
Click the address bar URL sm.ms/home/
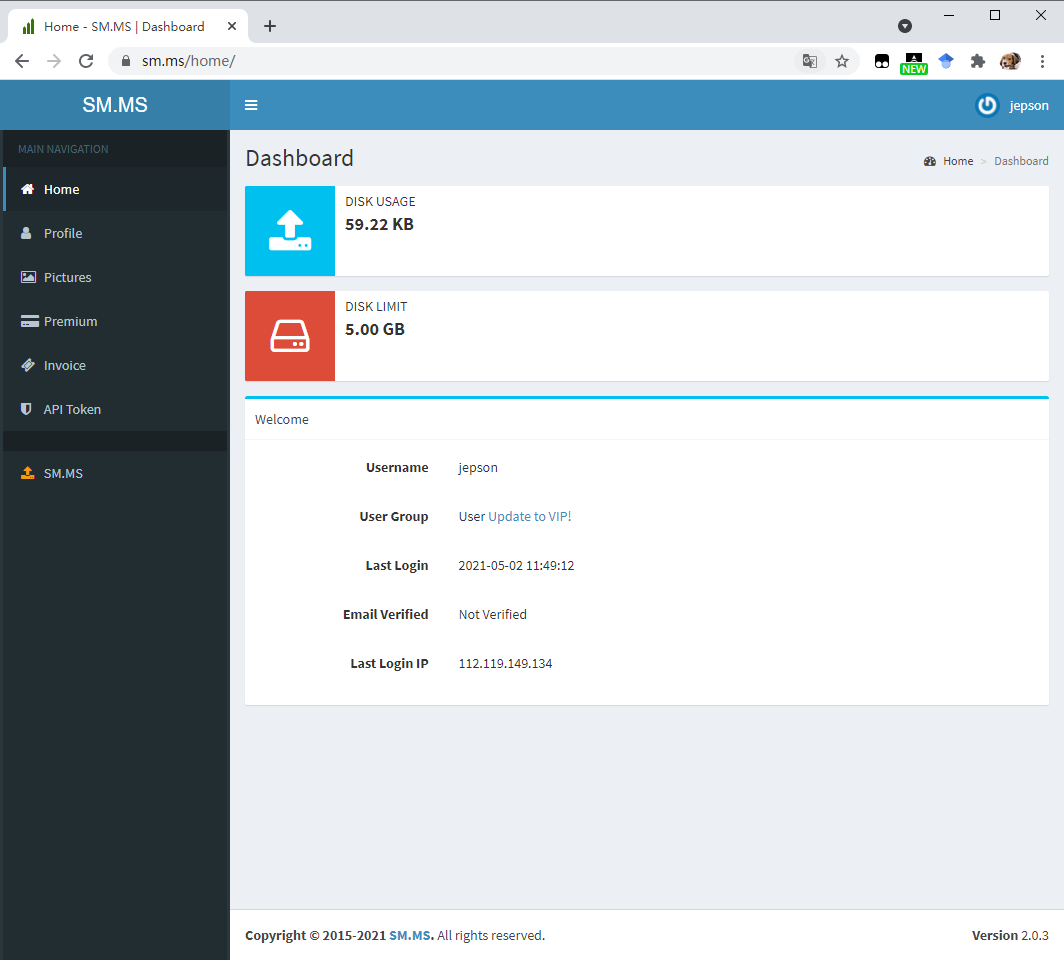pyautogui.click(x=188, y=61)
